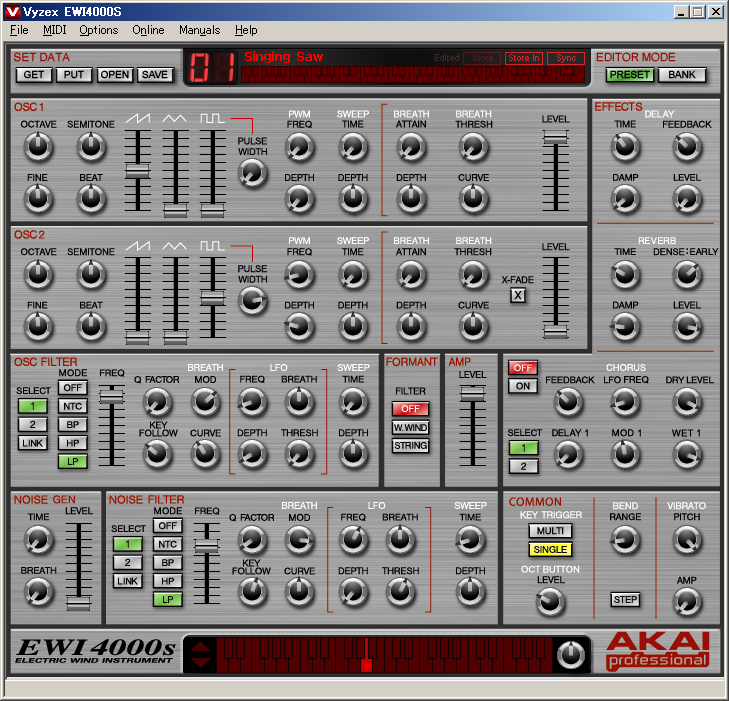Click the AMP Level slider handle
The image size is (729, 701).
466,395
